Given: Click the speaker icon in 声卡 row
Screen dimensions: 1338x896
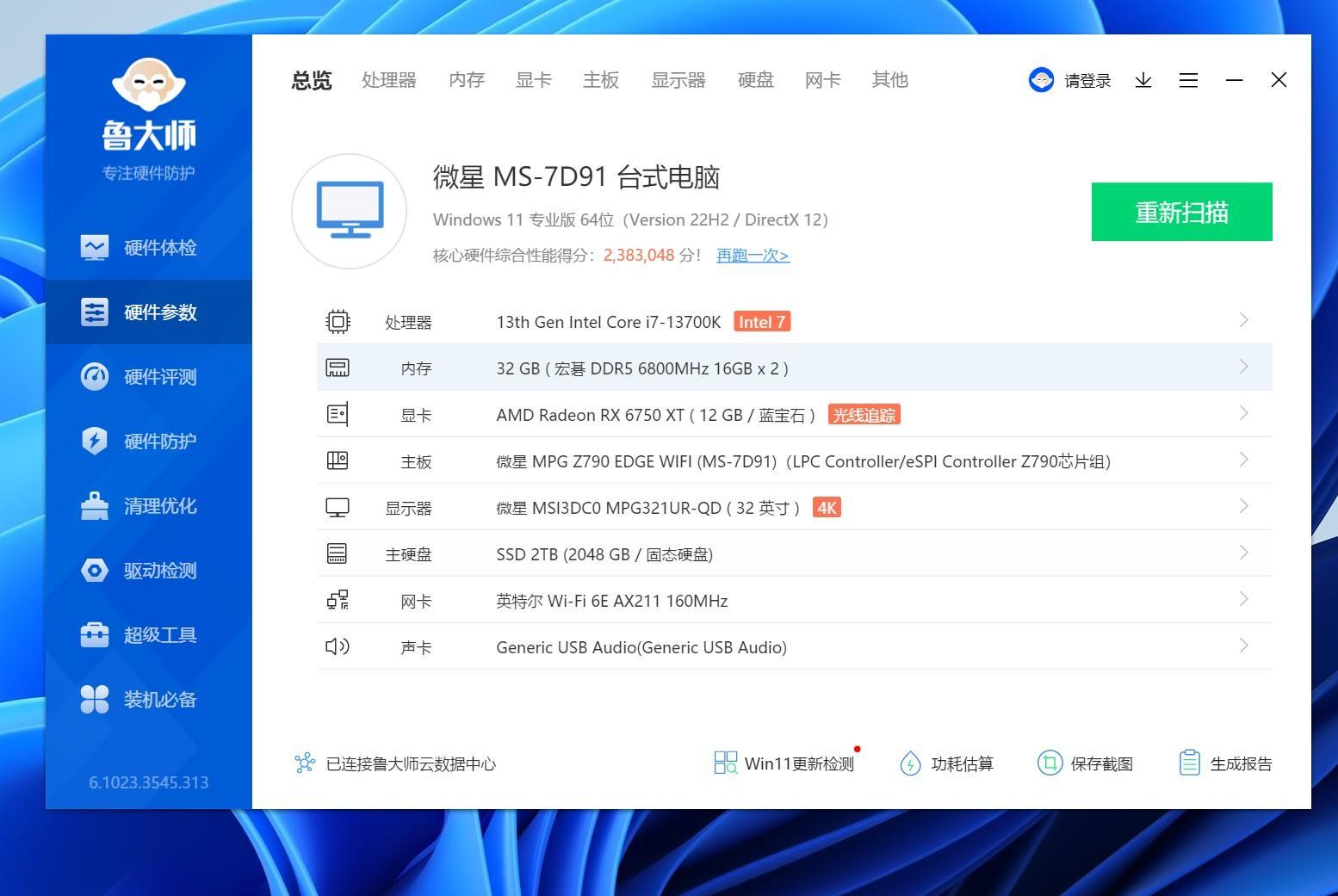Looking at the screenshot, I should pos(338,646).
